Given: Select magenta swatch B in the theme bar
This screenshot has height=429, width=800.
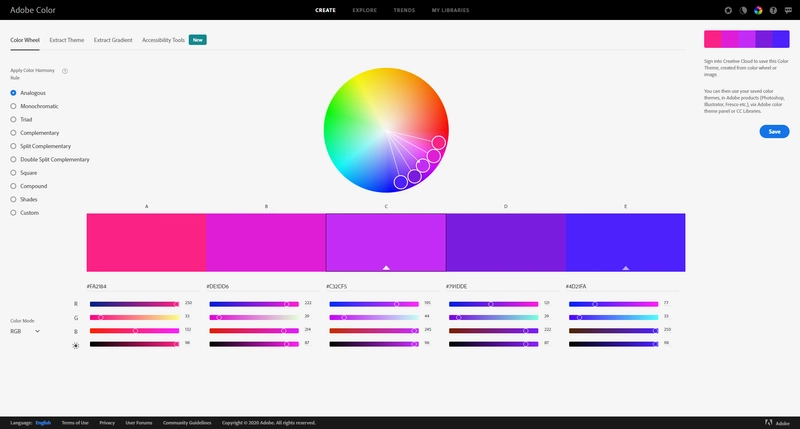Looking at the screenshot, I should tap(266, 242).
